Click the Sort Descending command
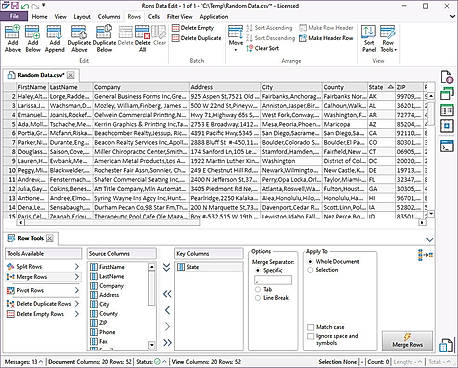 (x=271, y=38)
